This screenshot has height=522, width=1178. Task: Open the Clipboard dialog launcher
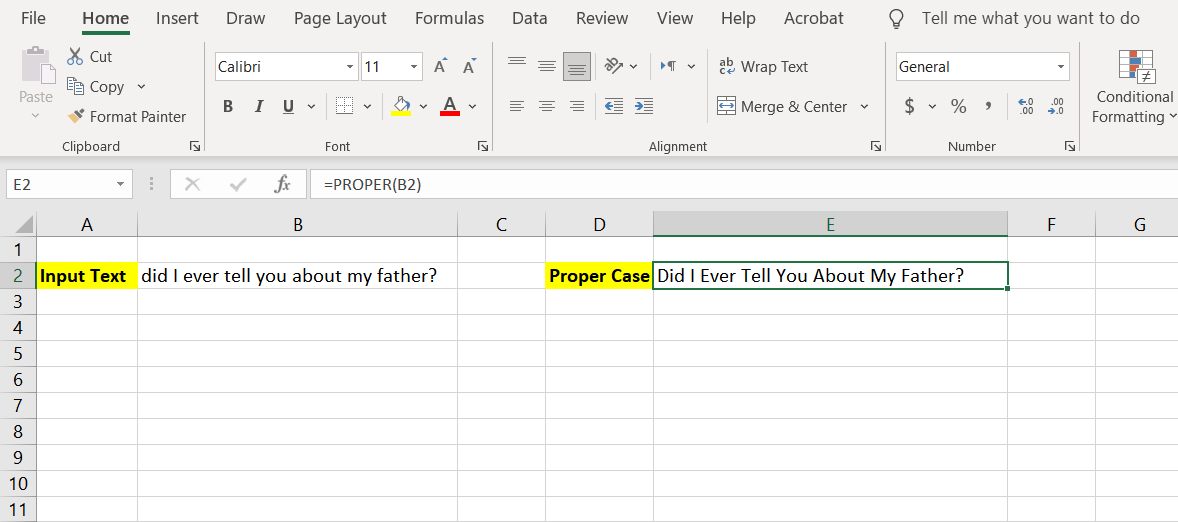195,146
